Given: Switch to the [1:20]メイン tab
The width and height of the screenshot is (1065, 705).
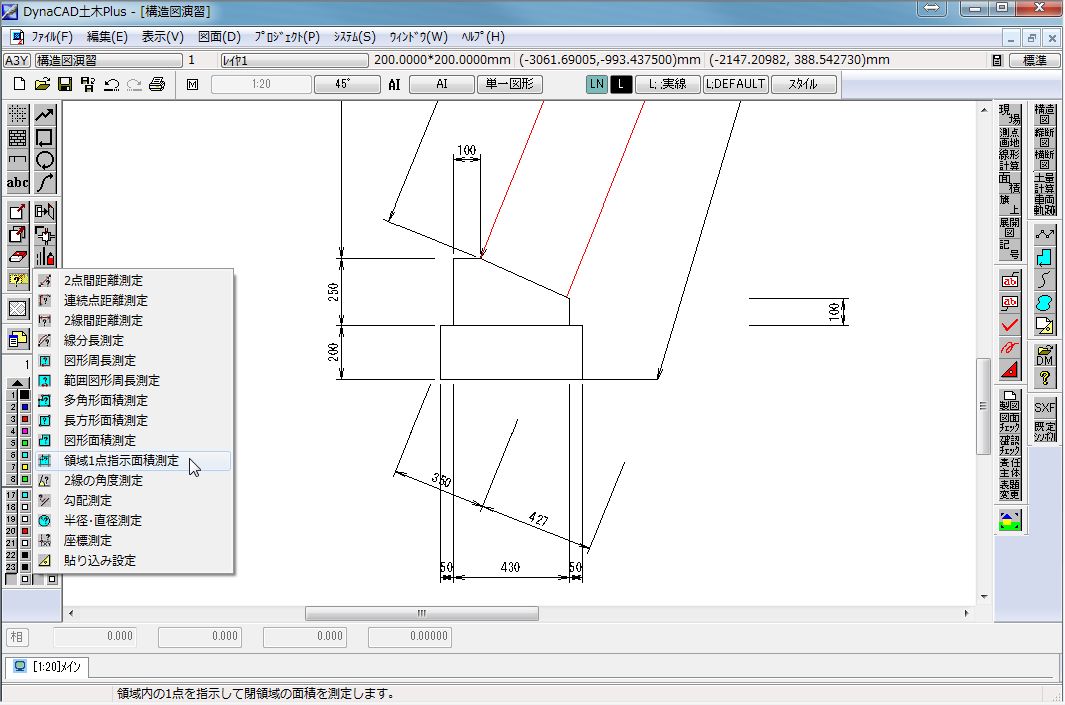Looking at the screenshot, I should tap(48, 667).
